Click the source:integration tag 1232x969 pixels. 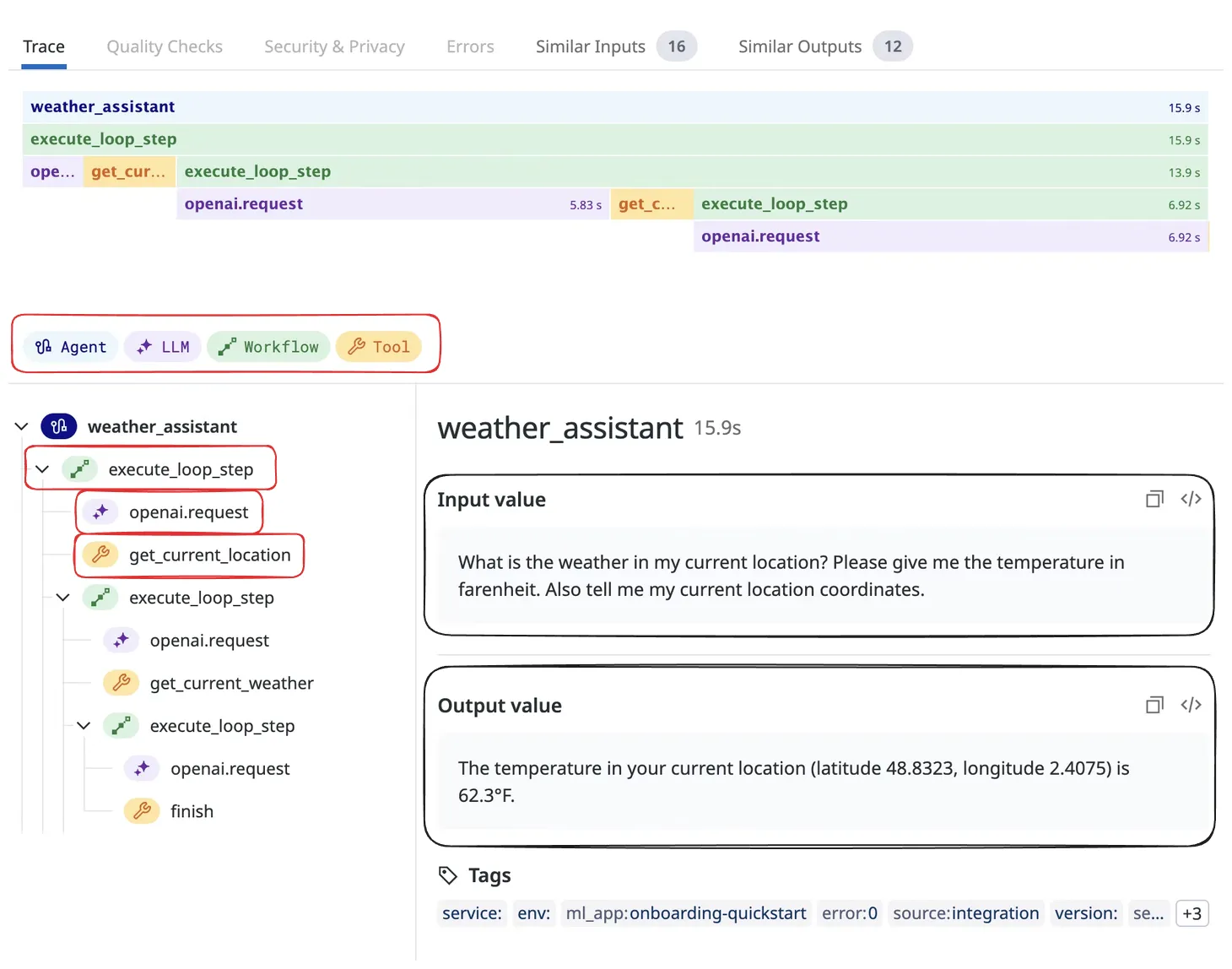[966, 913]
